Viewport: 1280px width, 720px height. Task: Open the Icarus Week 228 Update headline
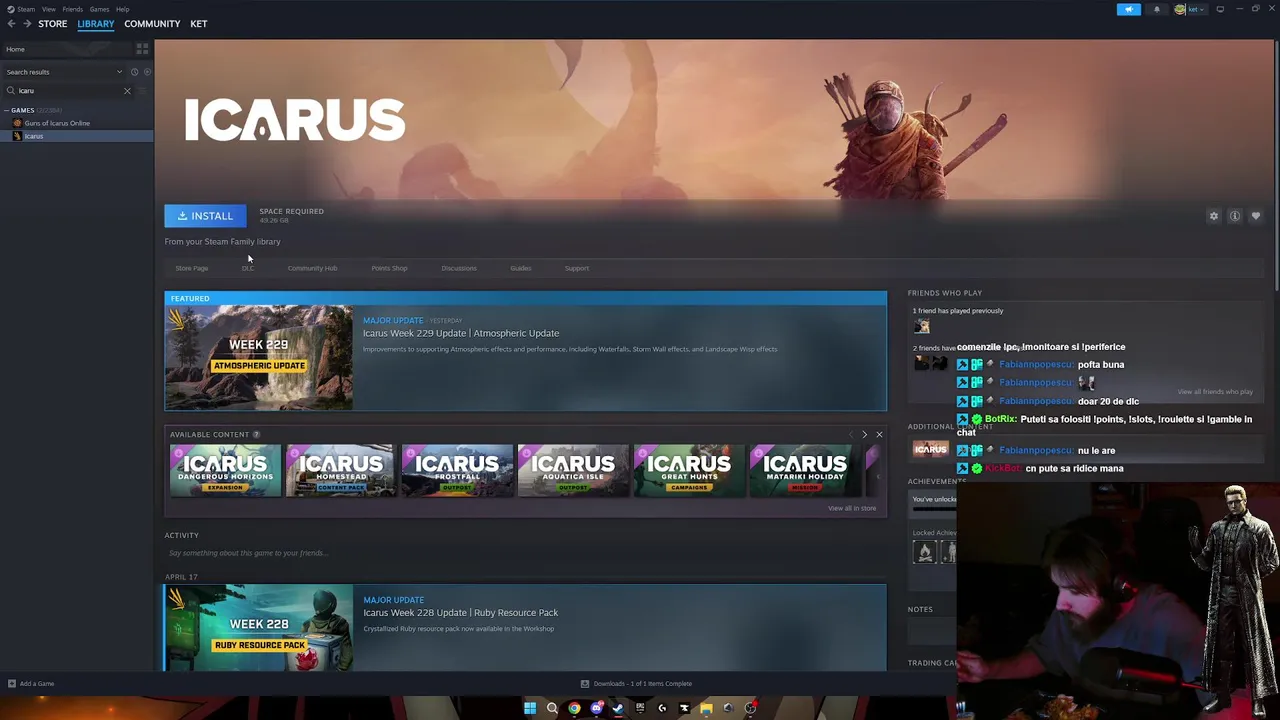coord(461,613)
